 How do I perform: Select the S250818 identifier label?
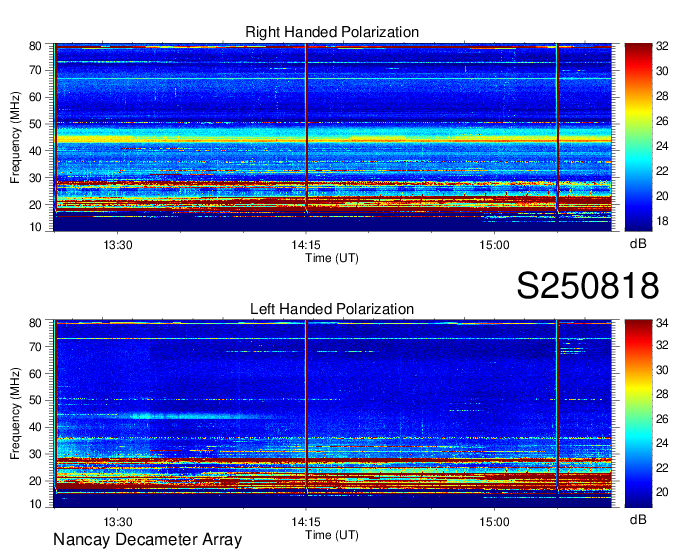[x=588, y=286]
